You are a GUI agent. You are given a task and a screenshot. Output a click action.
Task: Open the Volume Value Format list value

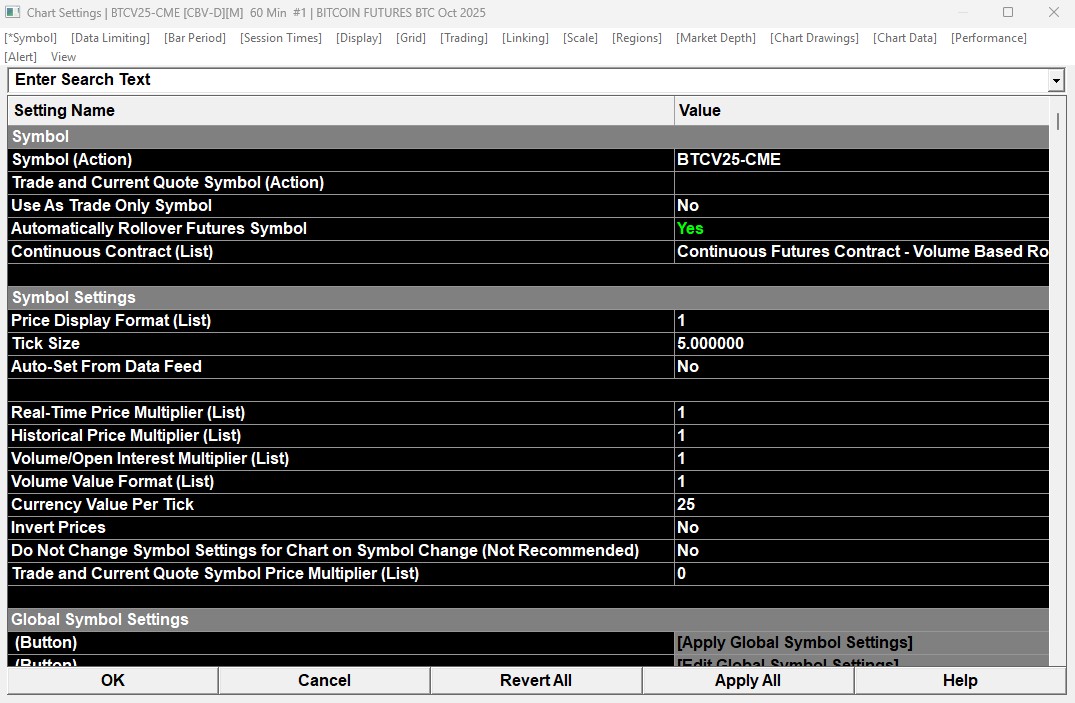862,481
